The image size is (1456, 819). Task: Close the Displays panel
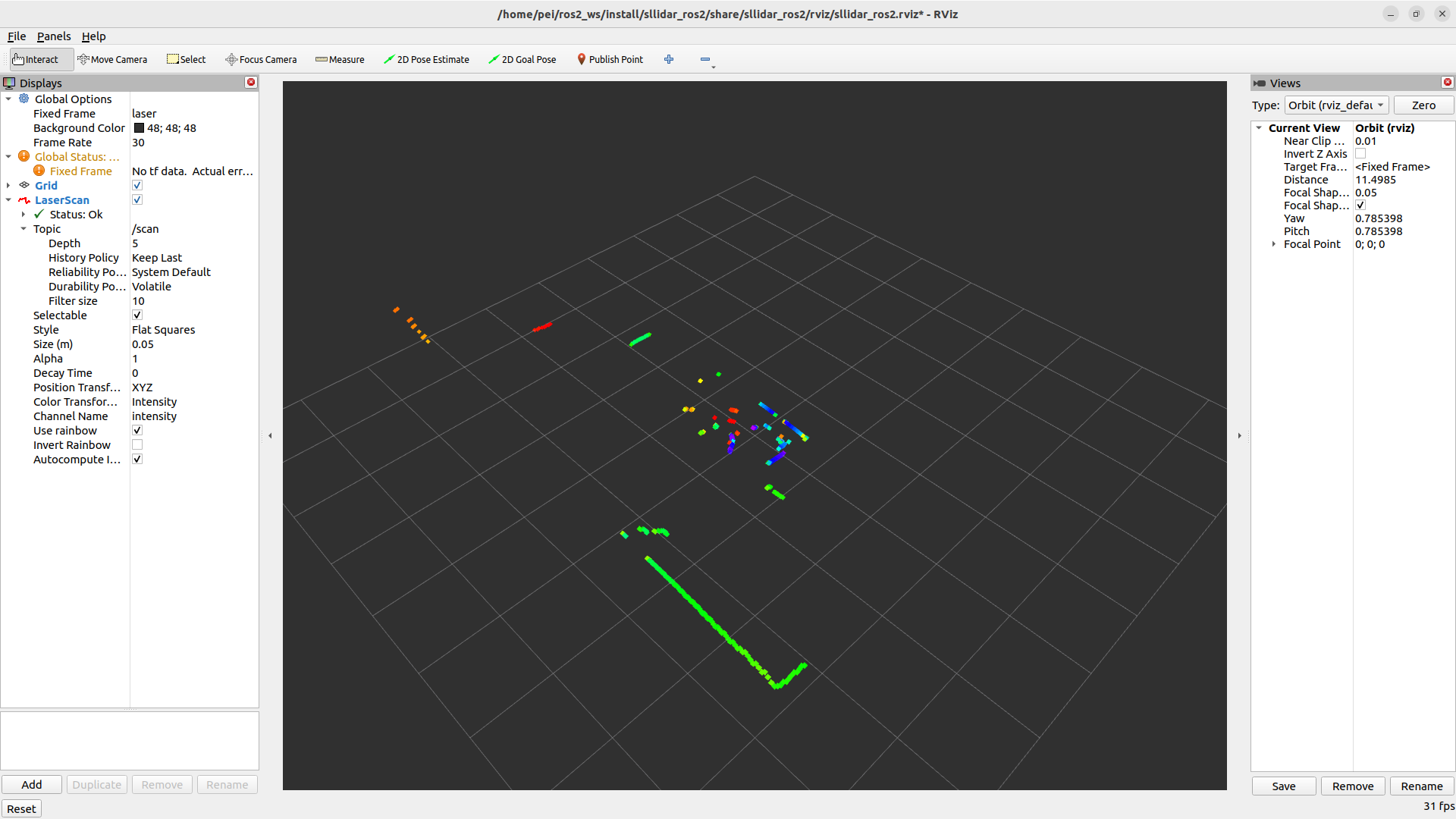point(251,83)
